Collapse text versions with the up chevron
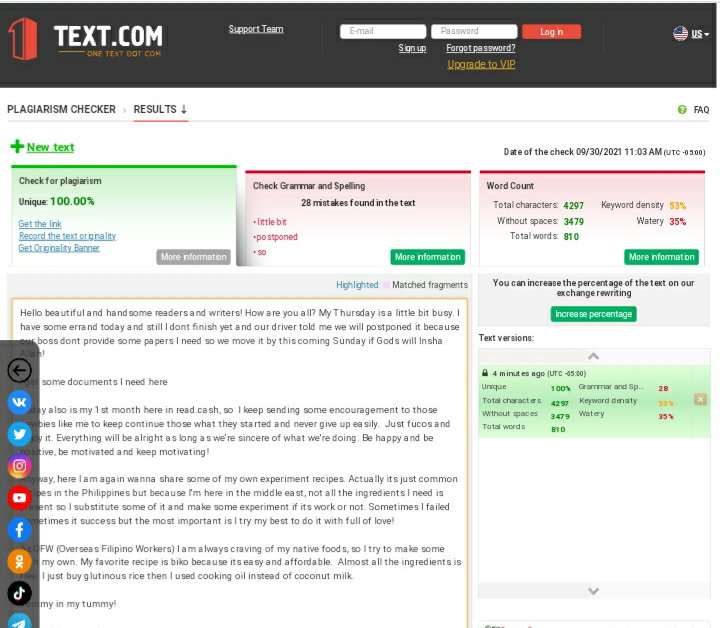 593,356
